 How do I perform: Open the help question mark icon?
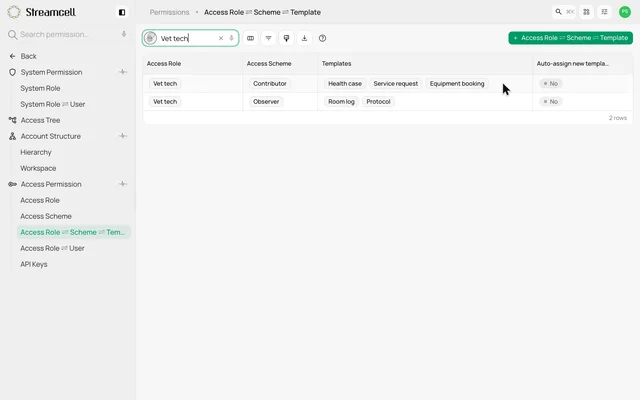point(322,38)
